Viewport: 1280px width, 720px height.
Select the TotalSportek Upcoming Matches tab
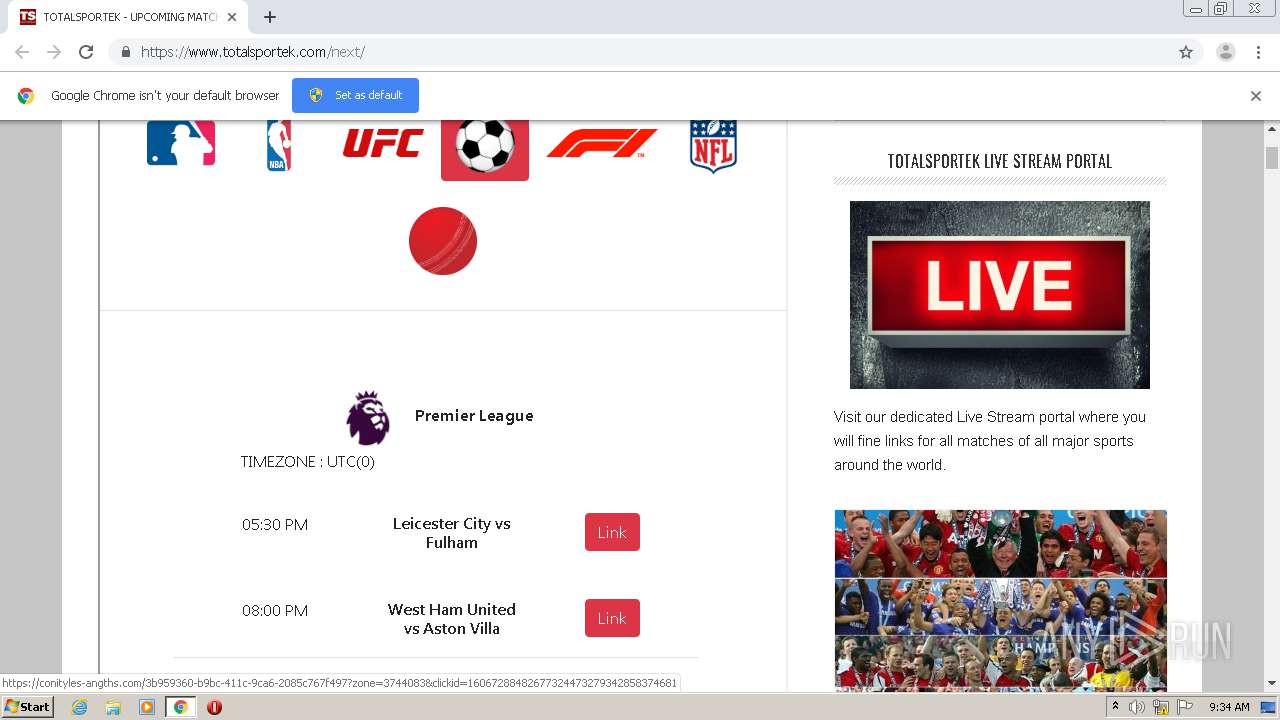(128, 17)
